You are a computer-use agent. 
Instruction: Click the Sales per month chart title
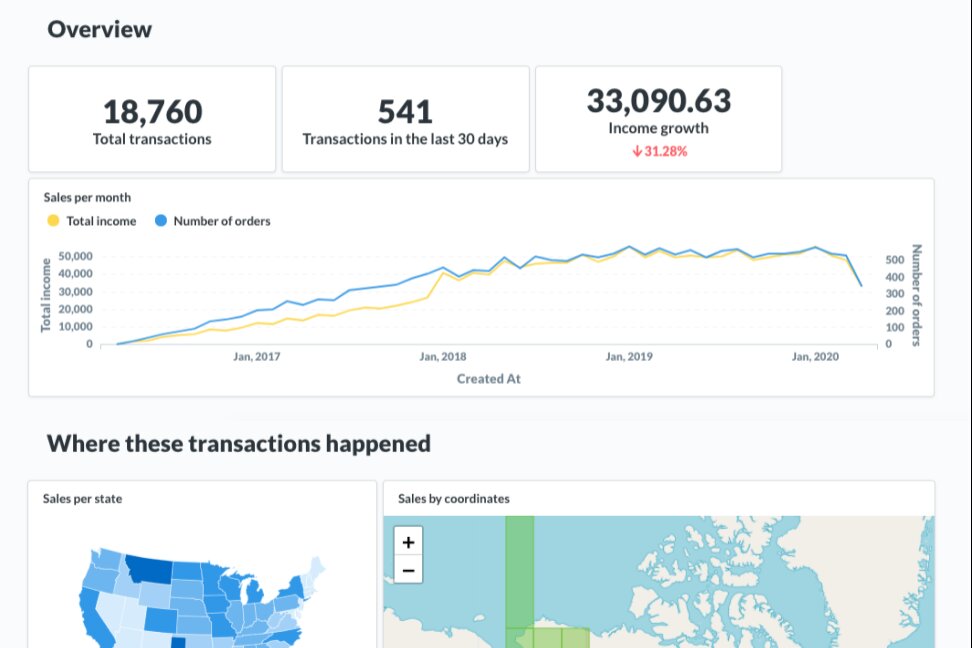tap(87, 197)
